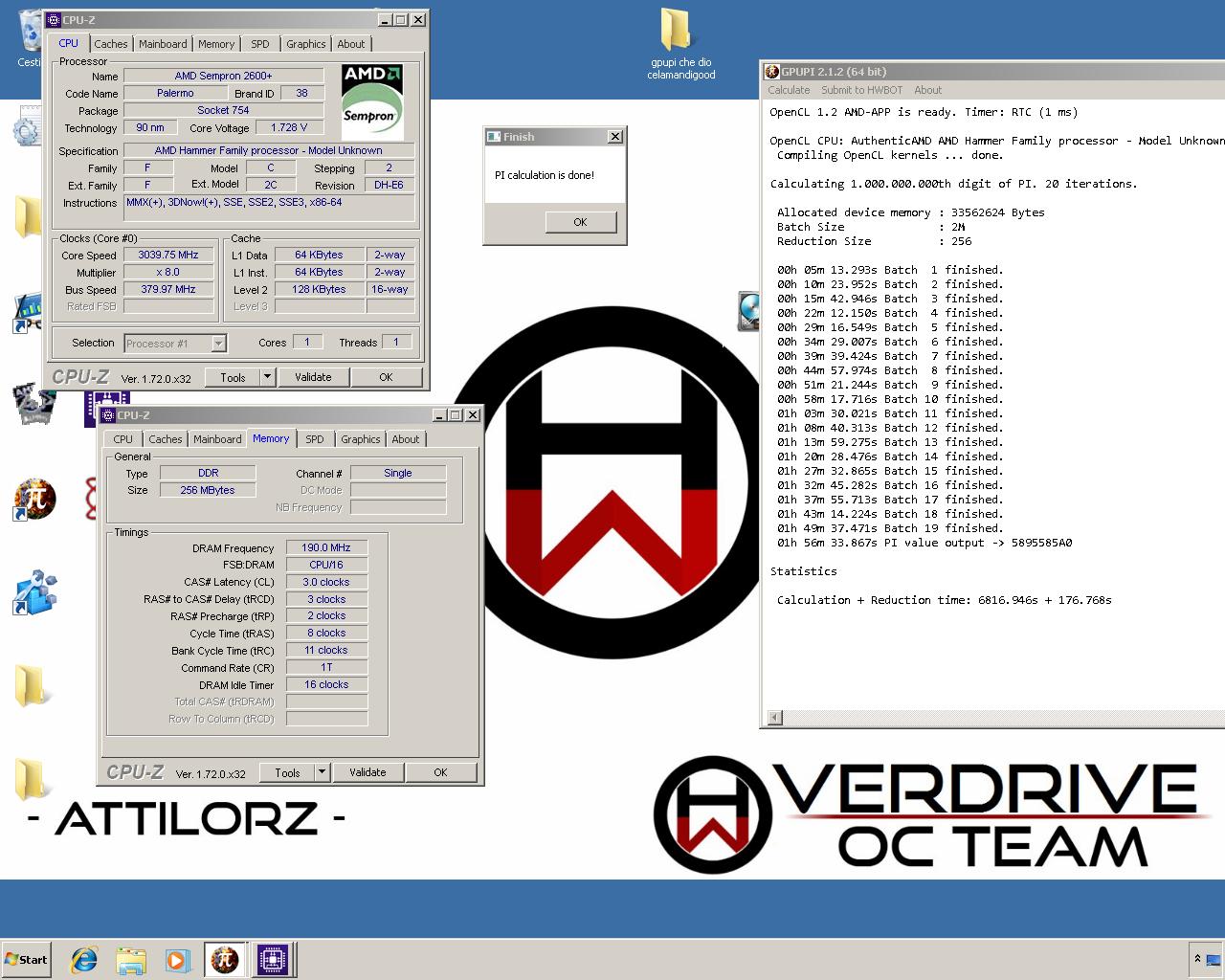The height and width of the screenshot is (980, 1225).
Task: Click the 'Batch 10 finished.' log line
Action: pos(890,399)
